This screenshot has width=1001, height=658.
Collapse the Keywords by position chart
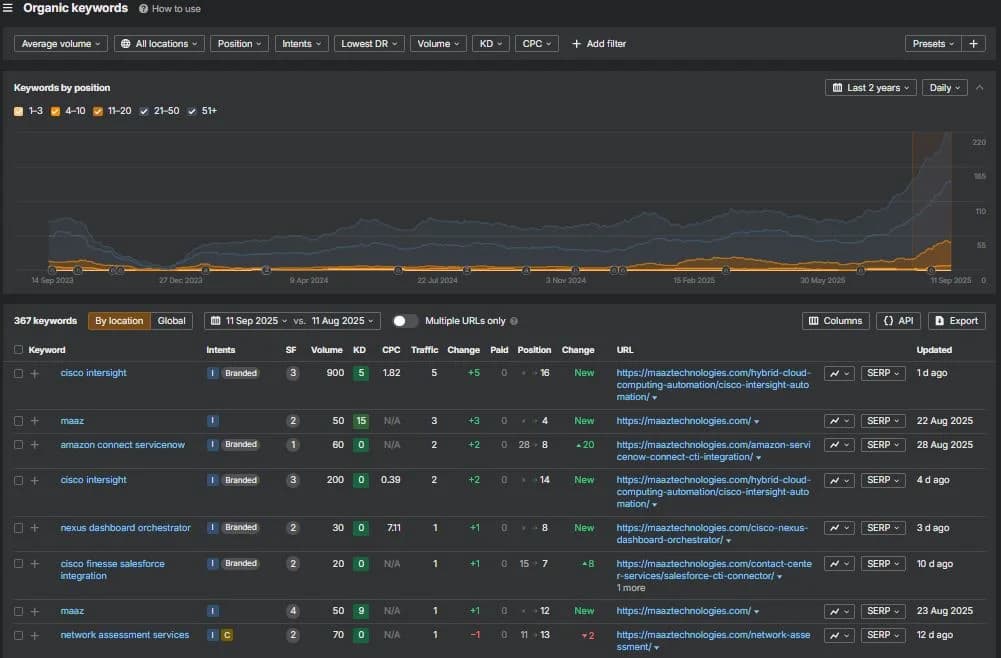[x=979, y=87]
